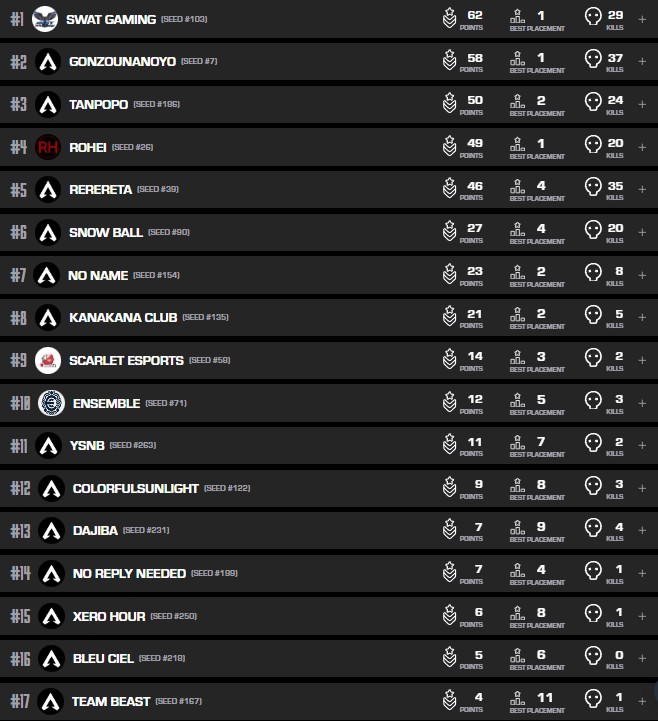Click the #4 rank number for Rohei
The height and width of the screenshot is (721, 658).
coord(18,147)
